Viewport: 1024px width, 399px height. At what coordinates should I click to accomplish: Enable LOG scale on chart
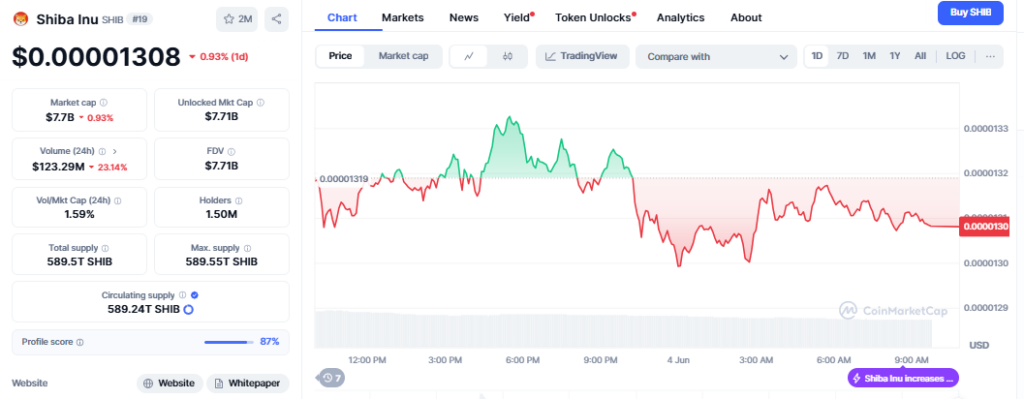click(955, 56)
